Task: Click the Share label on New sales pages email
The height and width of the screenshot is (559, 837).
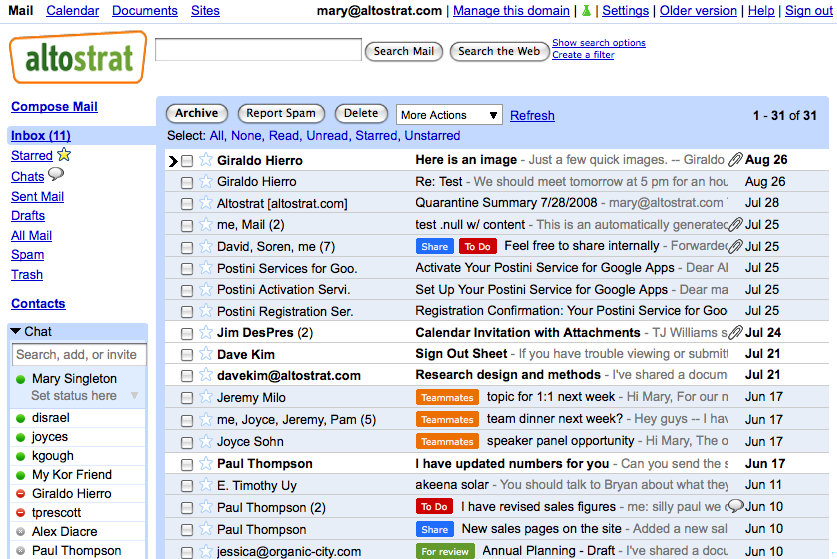Action: 435,529
